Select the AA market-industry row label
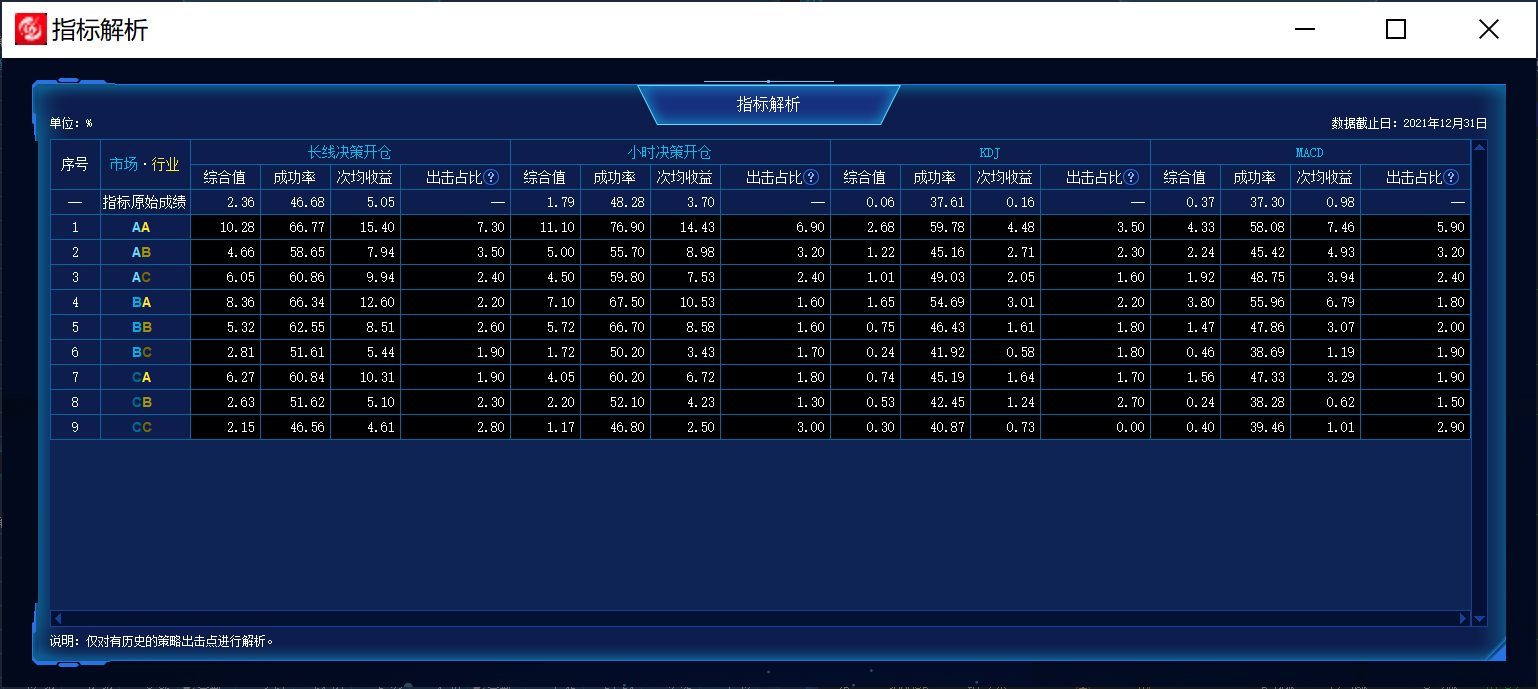 [141, 227]
